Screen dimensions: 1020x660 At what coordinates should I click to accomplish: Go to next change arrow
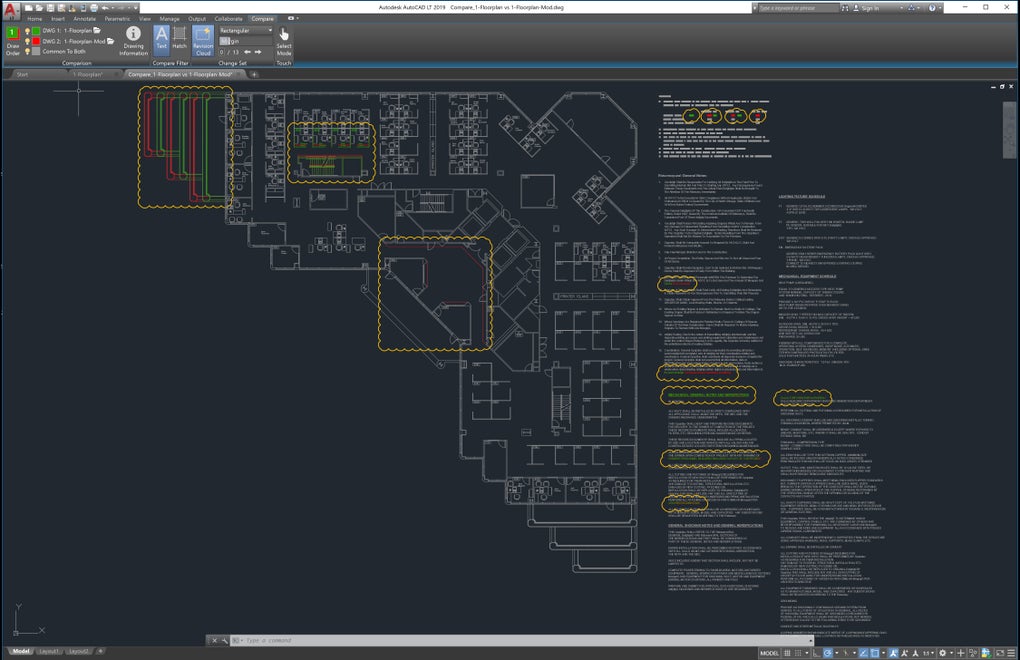coord(256,52)
